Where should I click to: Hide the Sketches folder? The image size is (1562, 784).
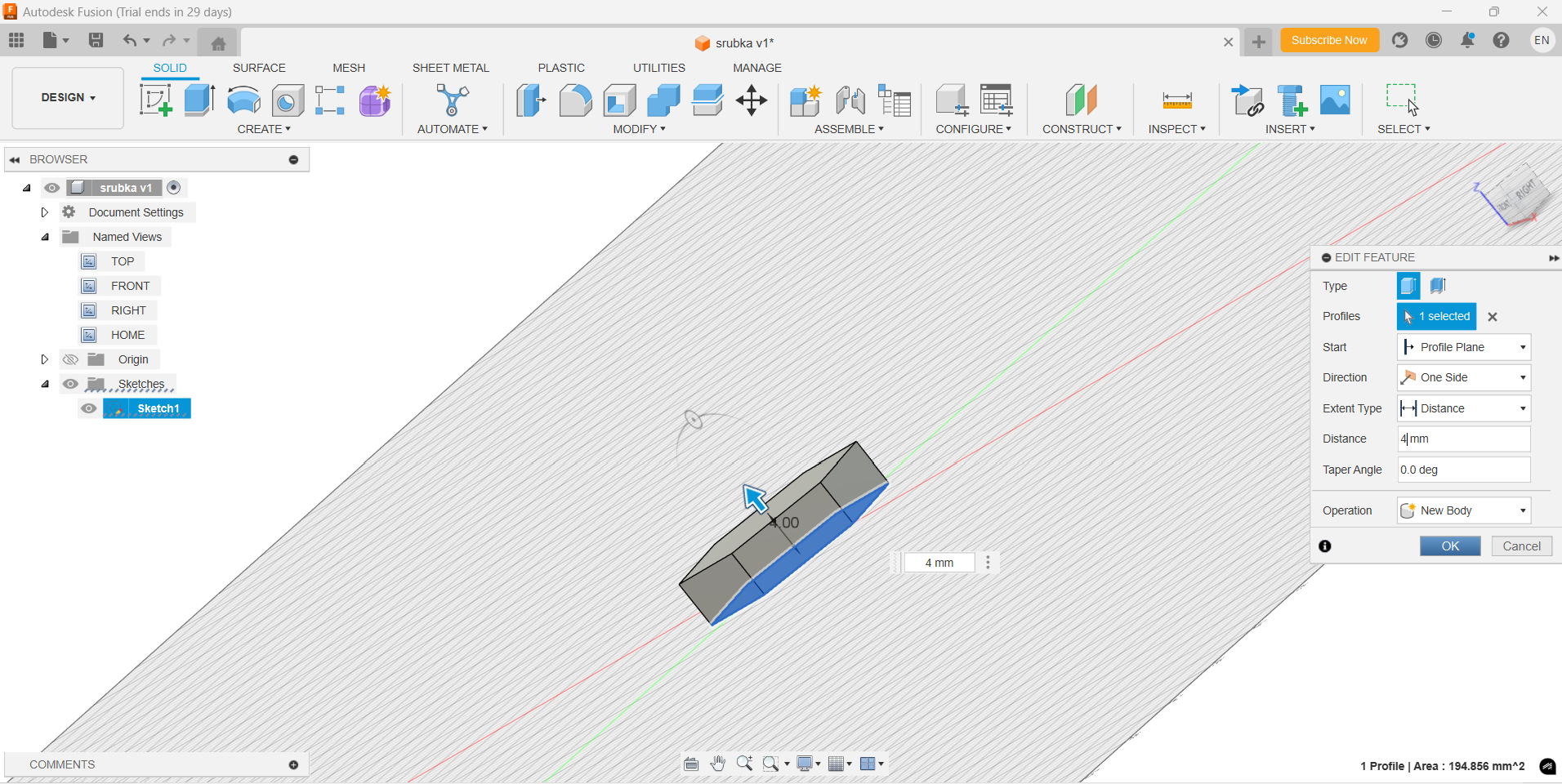(x=70, y=384)
